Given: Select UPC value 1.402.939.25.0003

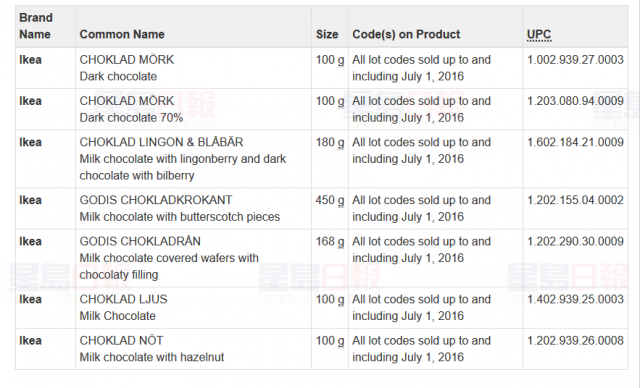Looking at the screenshot, I should (575, 299).
